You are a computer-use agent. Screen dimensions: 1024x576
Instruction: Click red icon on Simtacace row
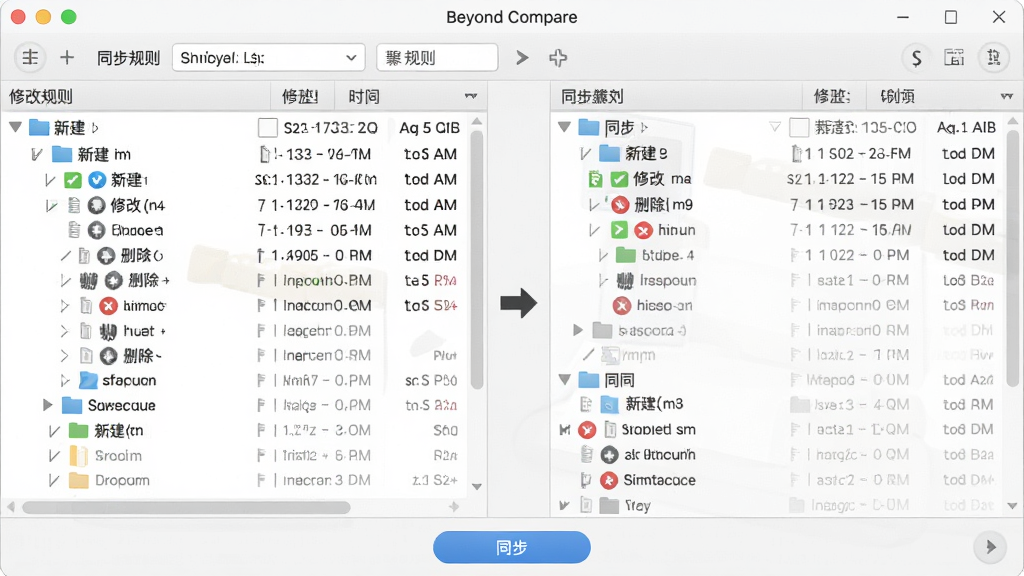(x=609, y=480)
